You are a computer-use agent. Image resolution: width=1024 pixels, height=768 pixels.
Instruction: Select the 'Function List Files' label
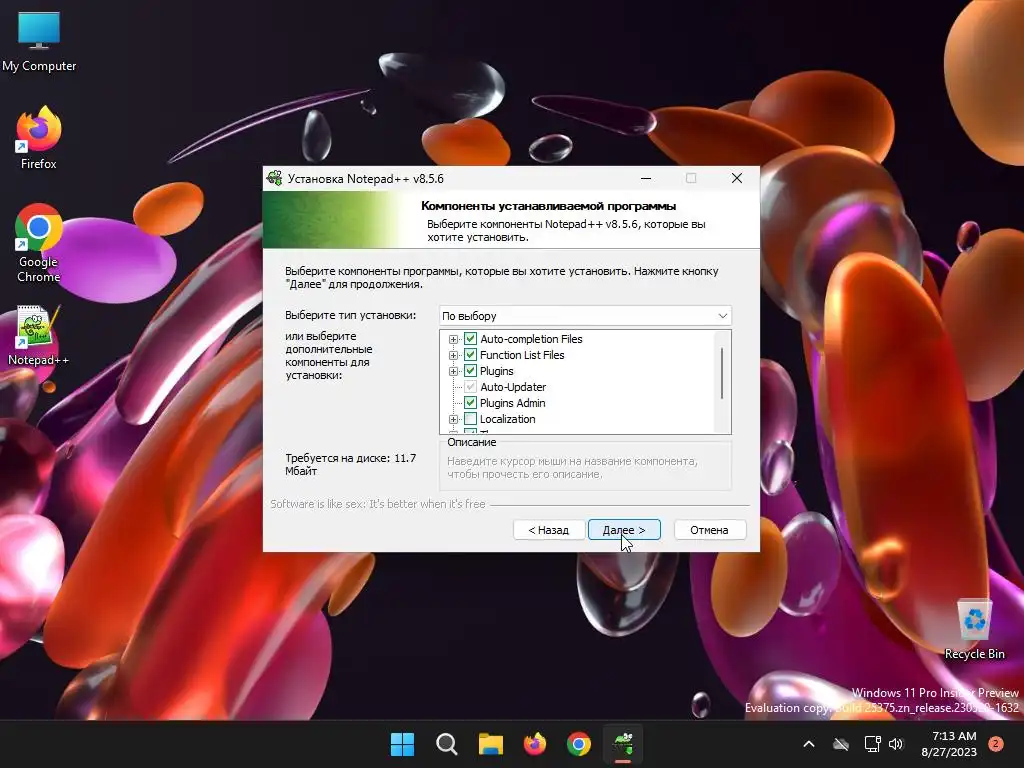[x=522, y=355]
